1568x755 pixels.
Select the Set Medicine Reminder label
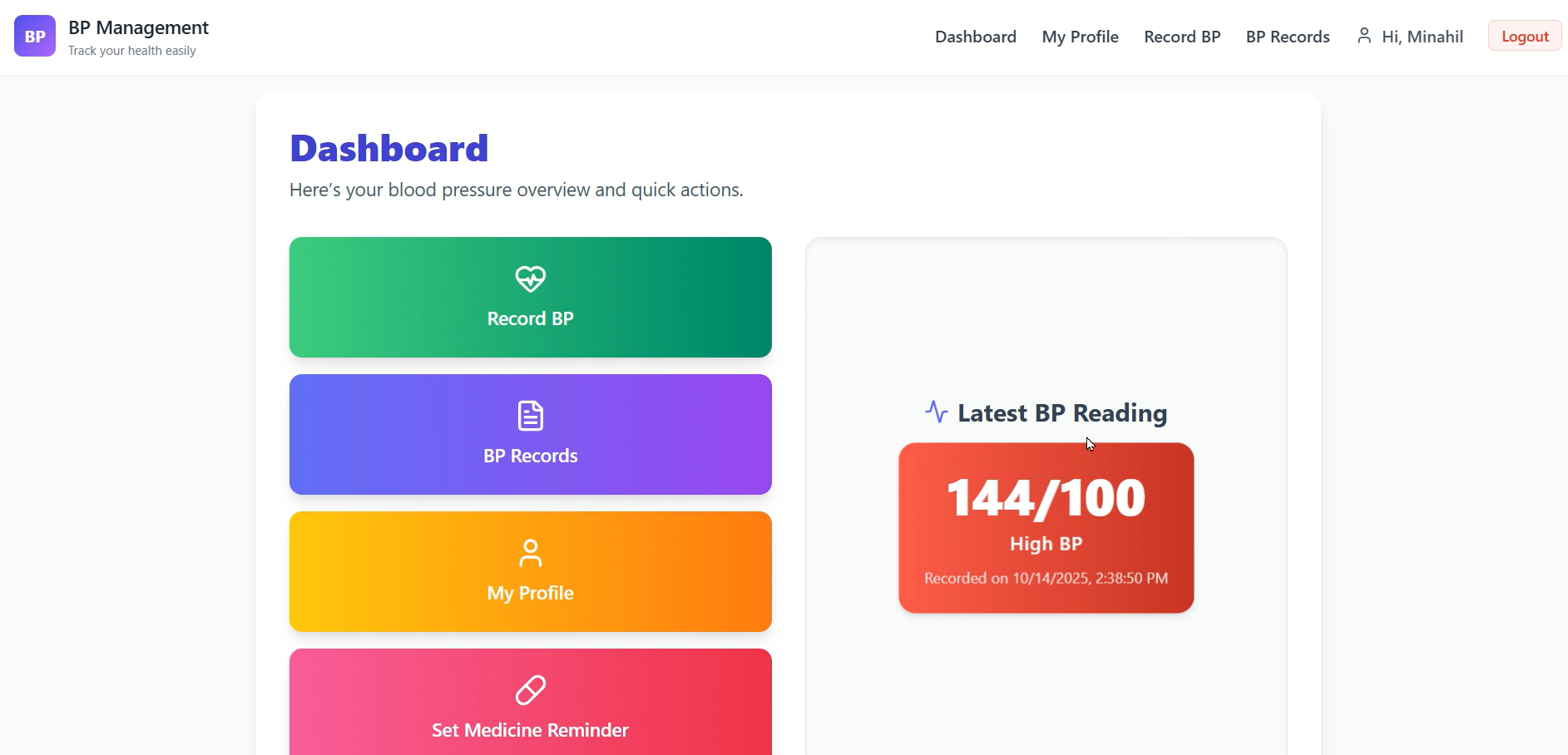pyautogui.click(x=530, y=731)
